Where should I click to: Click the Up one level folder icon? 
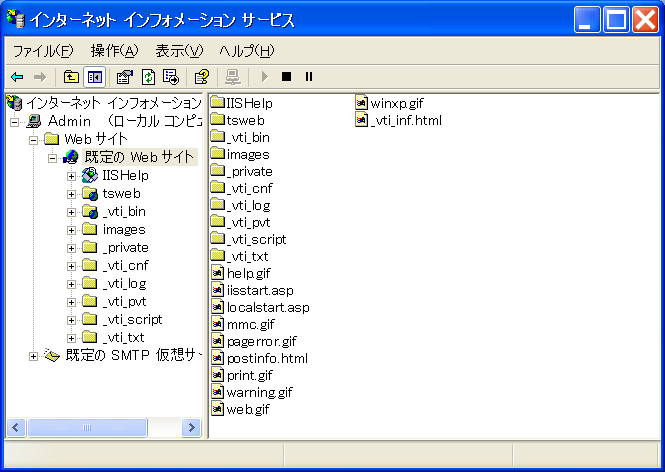[71, 76]
